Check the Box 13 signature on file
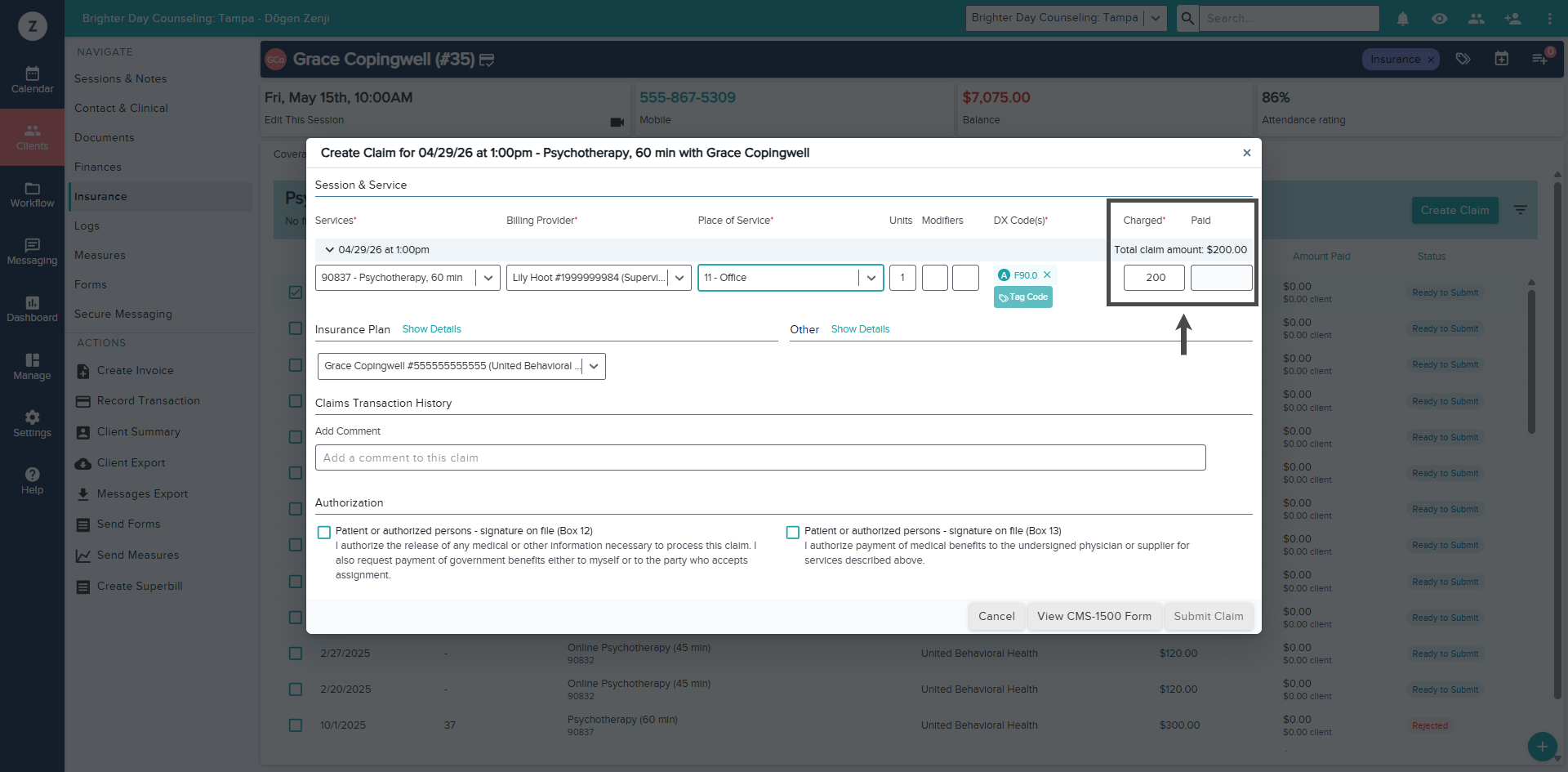 pos(792,533)
